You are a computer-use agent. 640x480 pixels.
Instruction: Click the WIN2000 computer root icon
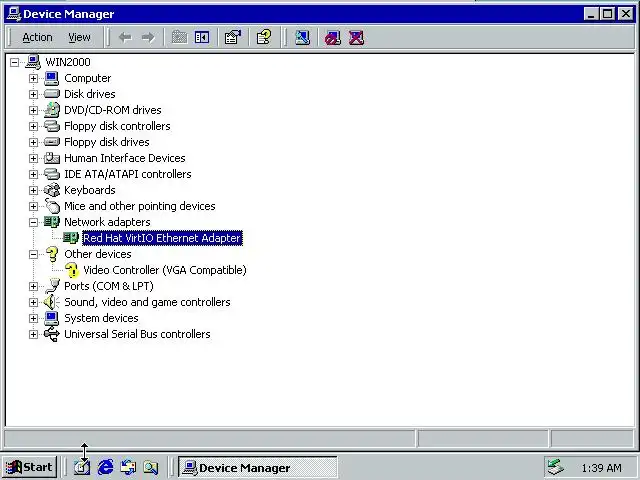click(33, 62)
